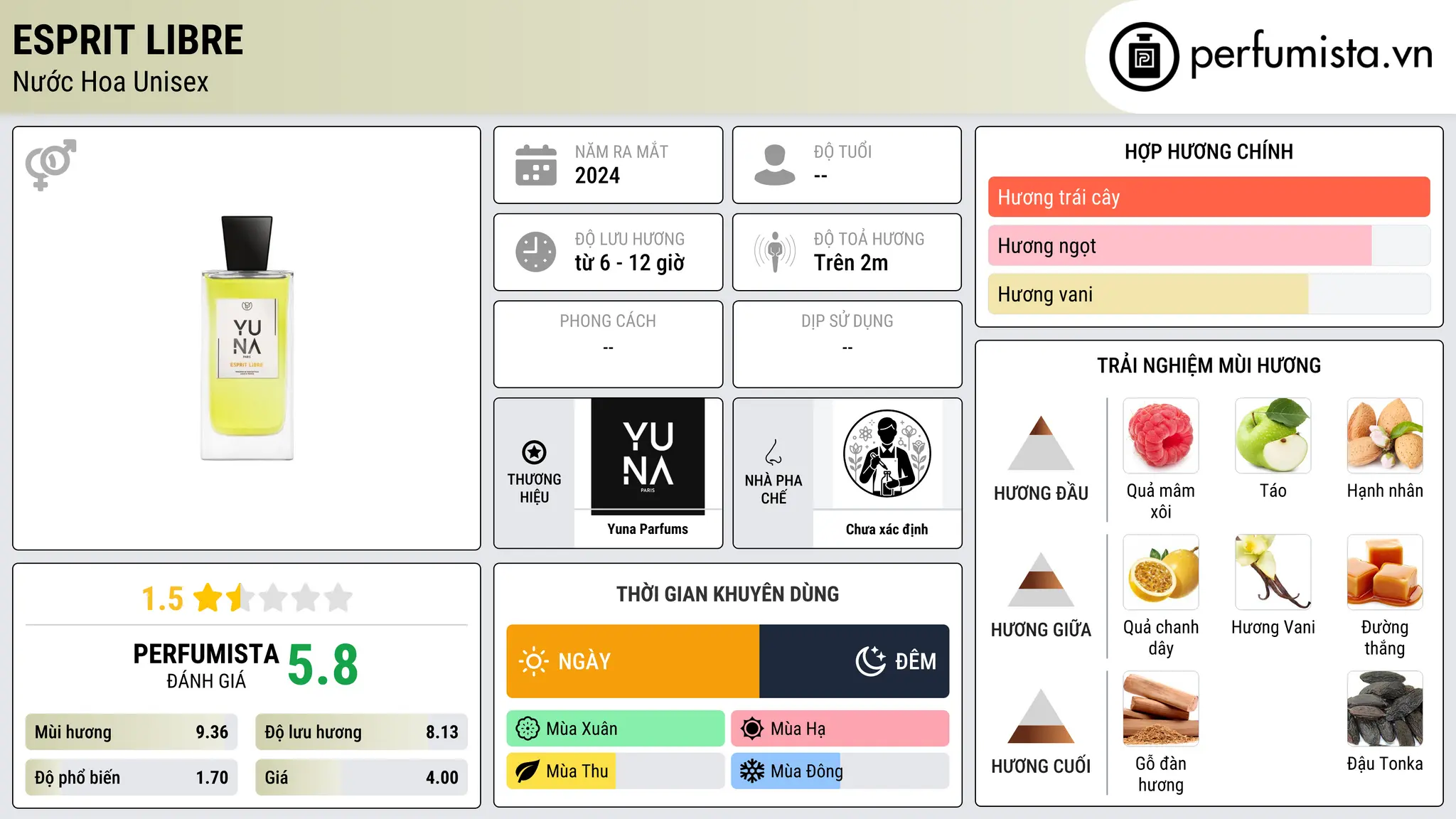Click the PHONG CÁCH heading
This screenshot has height=819, width=1456.
608,321
